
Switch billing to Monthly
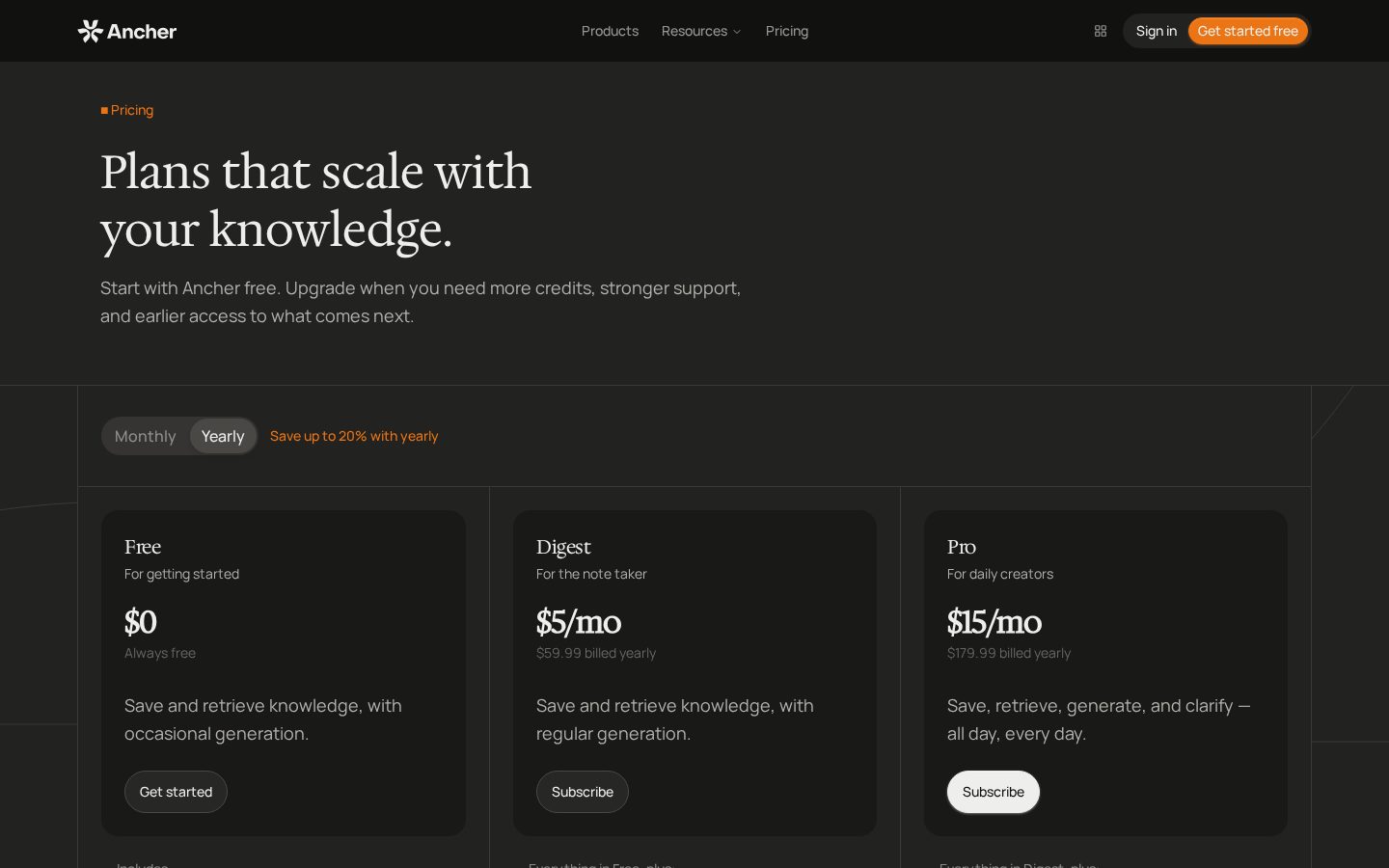[146, 436]
